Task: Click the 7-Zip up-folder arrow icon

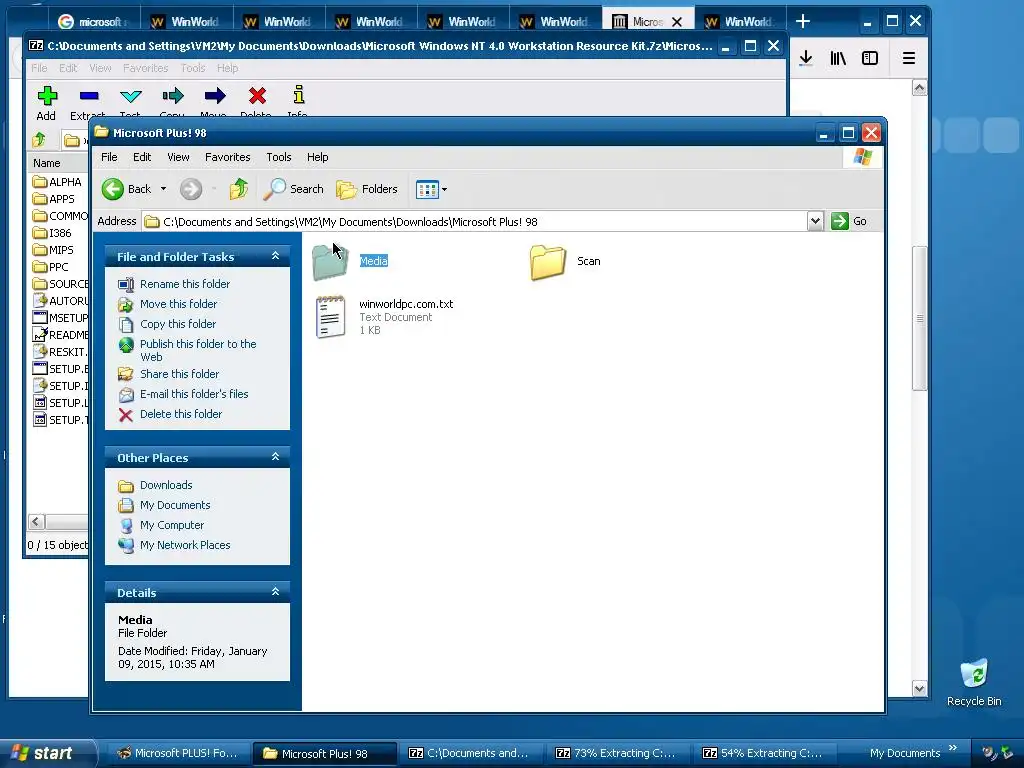Action: tap(39, 139)
